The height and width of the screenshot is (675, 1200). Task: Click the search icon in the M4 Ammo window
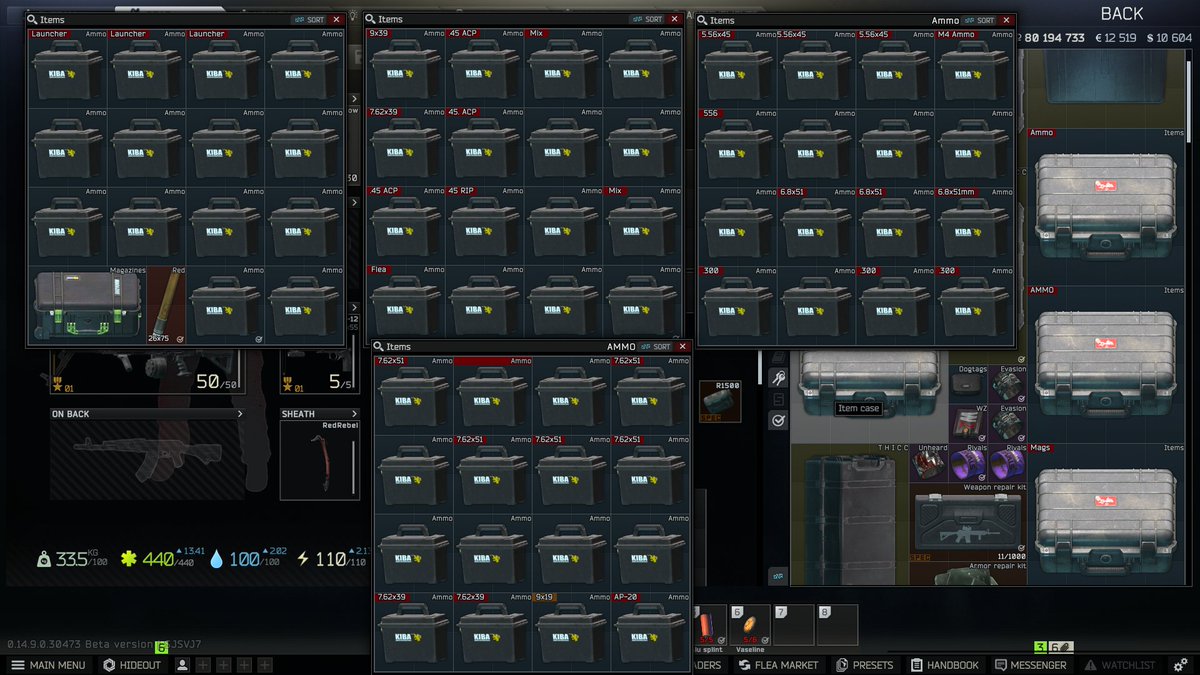point(703,20)
